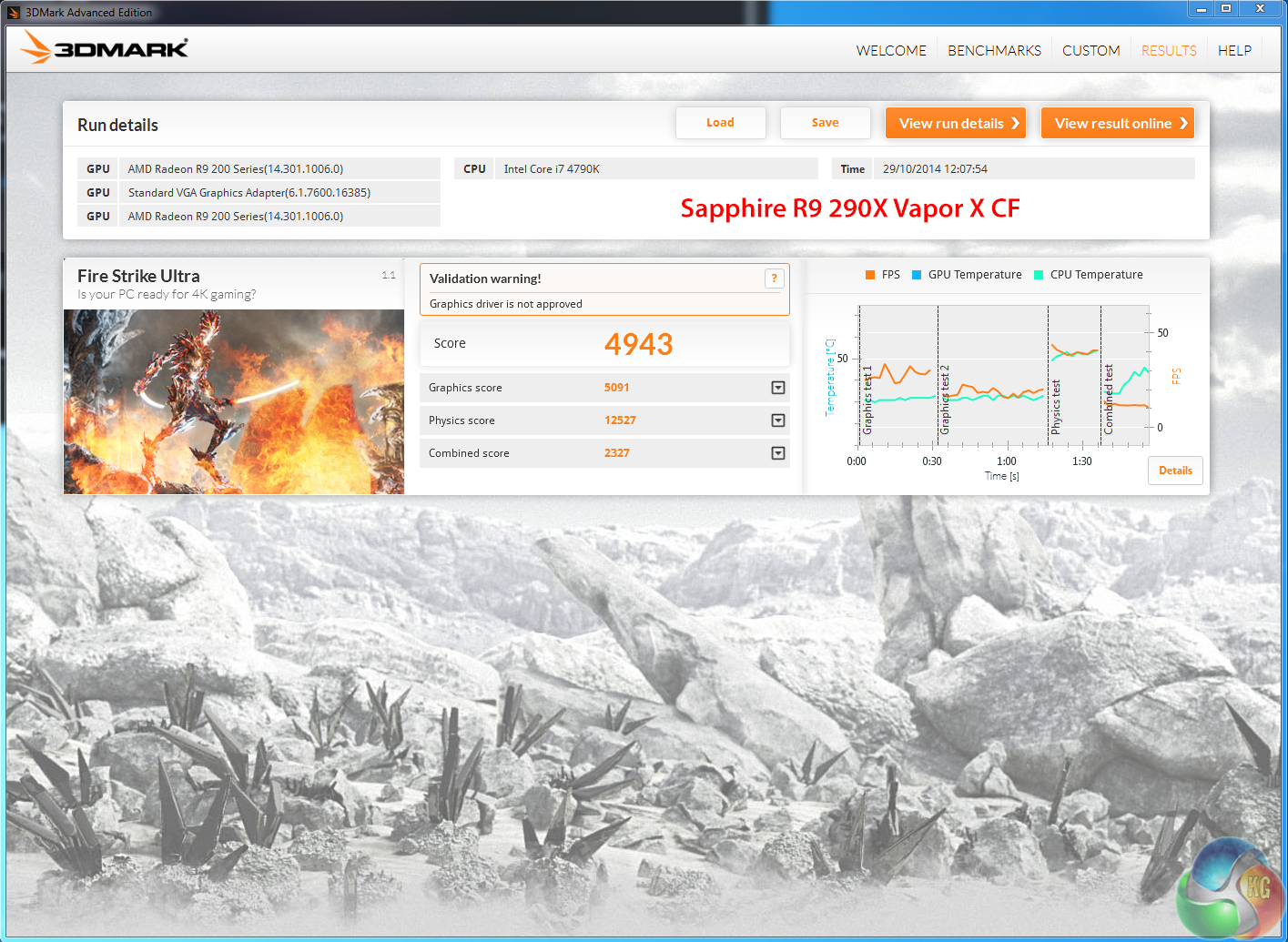The image size is (1288, 942).
Task: Expand the Combined score details
Action: [x=778, y=453]
